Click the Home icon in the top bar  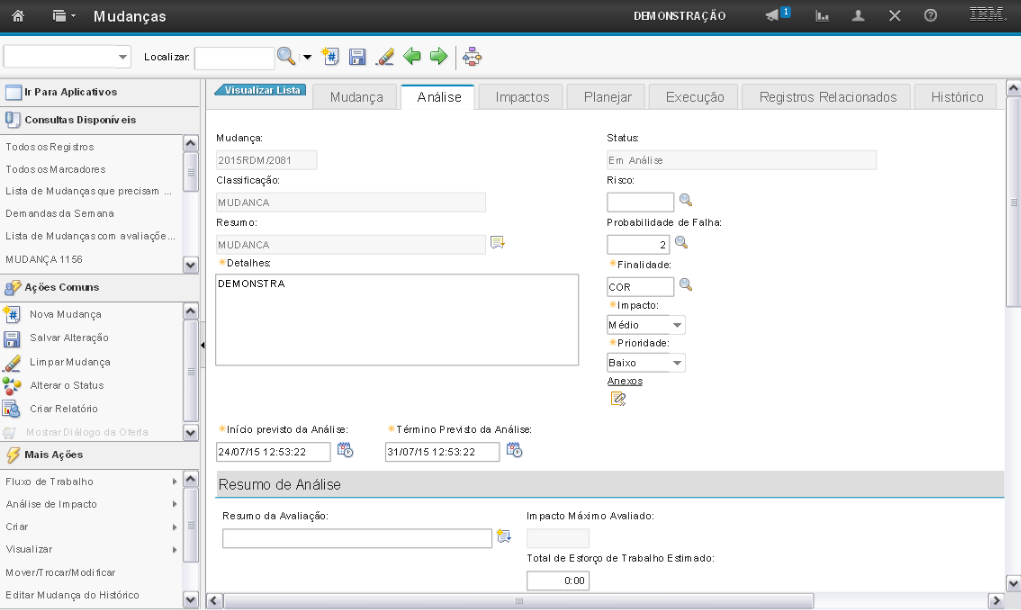pyautogui.click(x=18, y=16)
